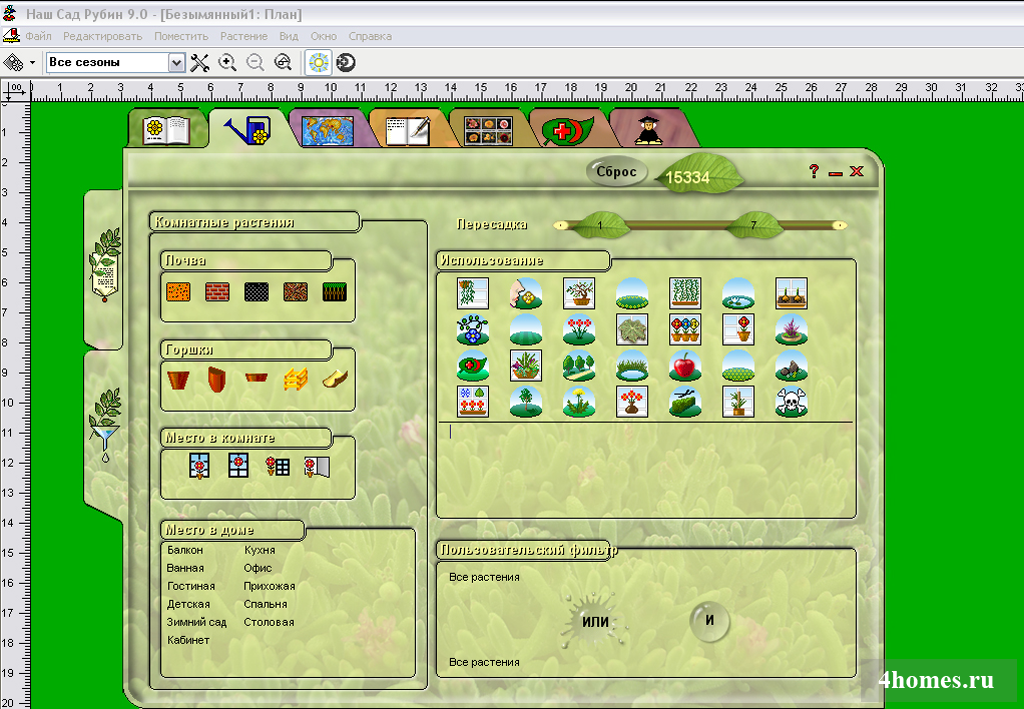Image resolution: width=1024 pixels, height=709 pixels.
Task: Select Зимний сад in house location list
Action: click(197, 622)
